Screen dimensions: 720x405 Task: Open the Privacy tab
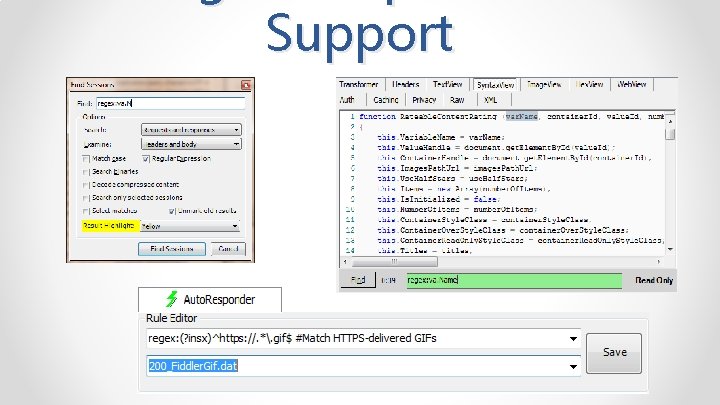tap(424, 100)
